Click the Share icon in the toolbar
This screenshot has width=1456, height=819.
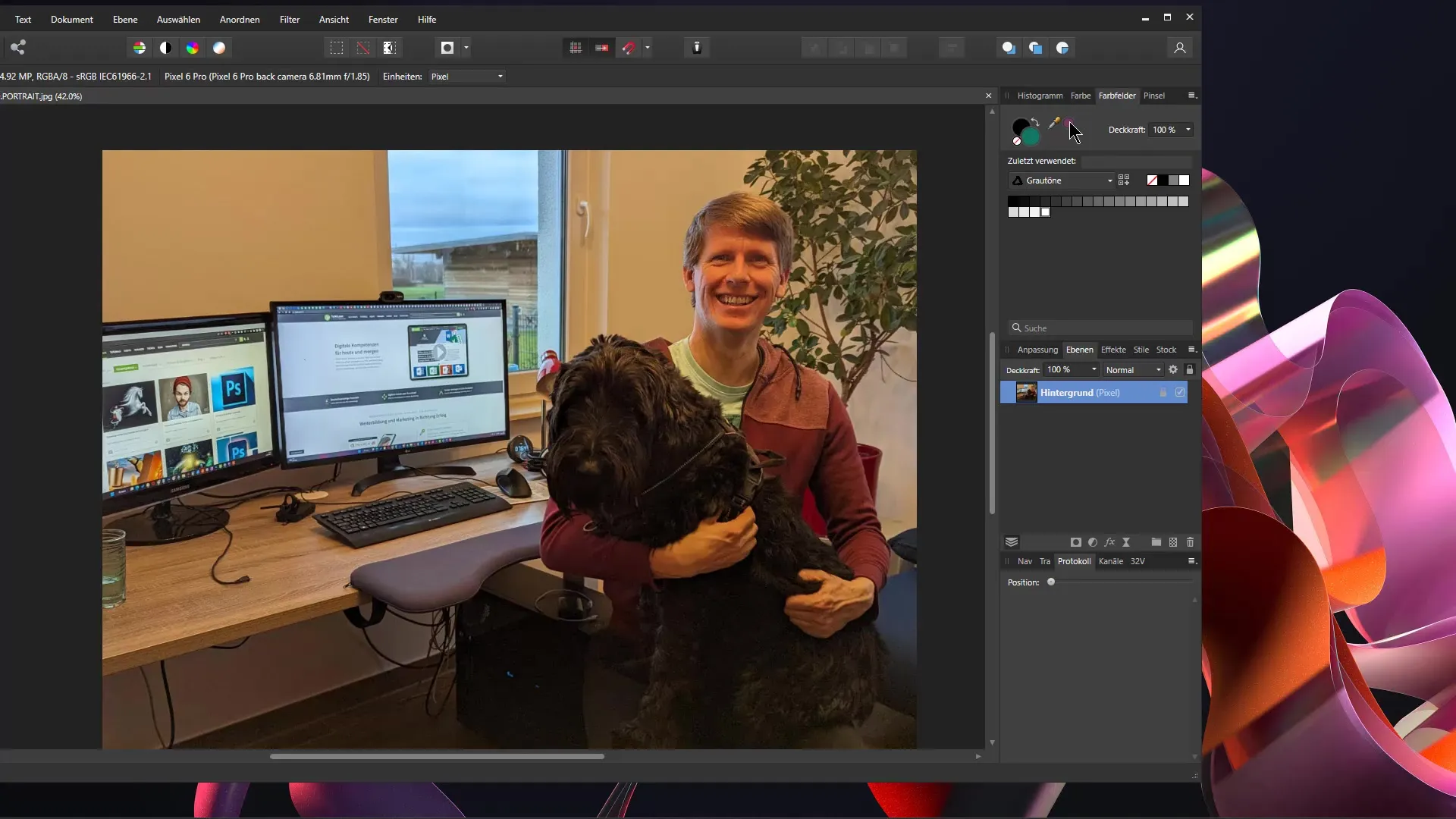coord(18,48)
